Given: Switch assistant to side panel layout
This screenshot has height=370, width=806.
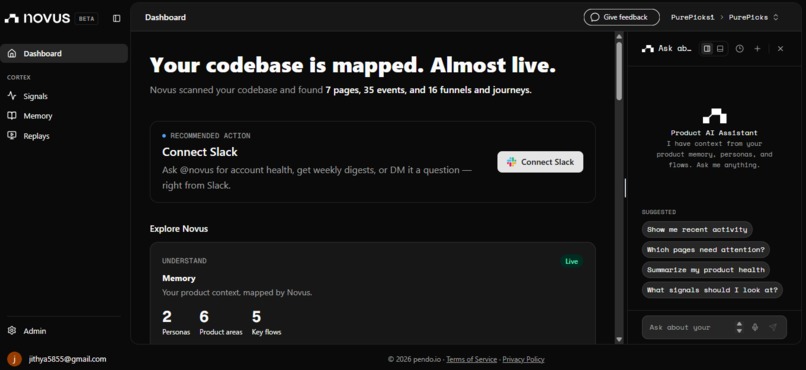Looking at the screenshot, I should click(x=707, y=48).
